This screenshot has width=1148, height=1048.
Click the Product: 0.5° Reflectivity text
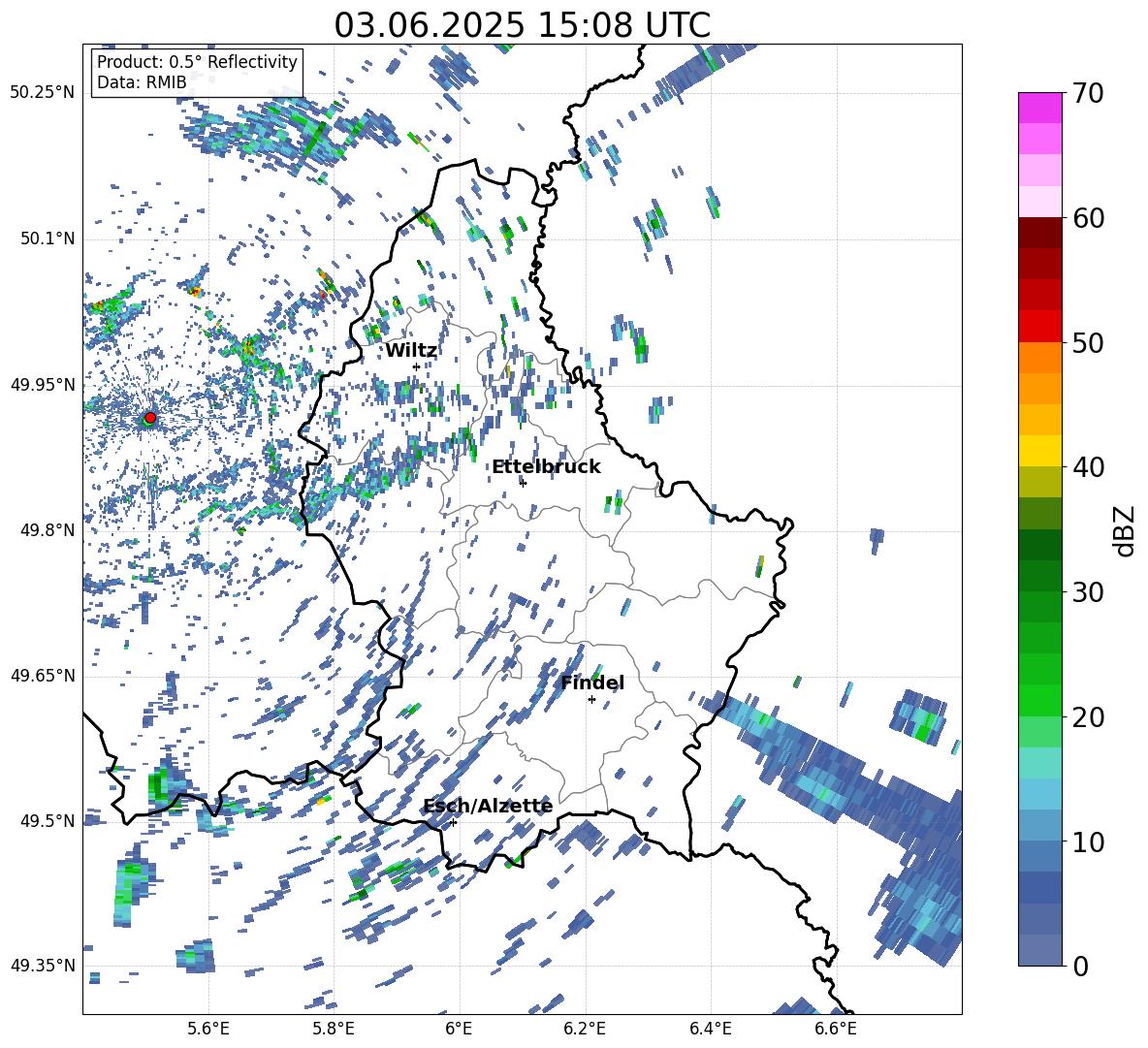[x=197, y=62]
